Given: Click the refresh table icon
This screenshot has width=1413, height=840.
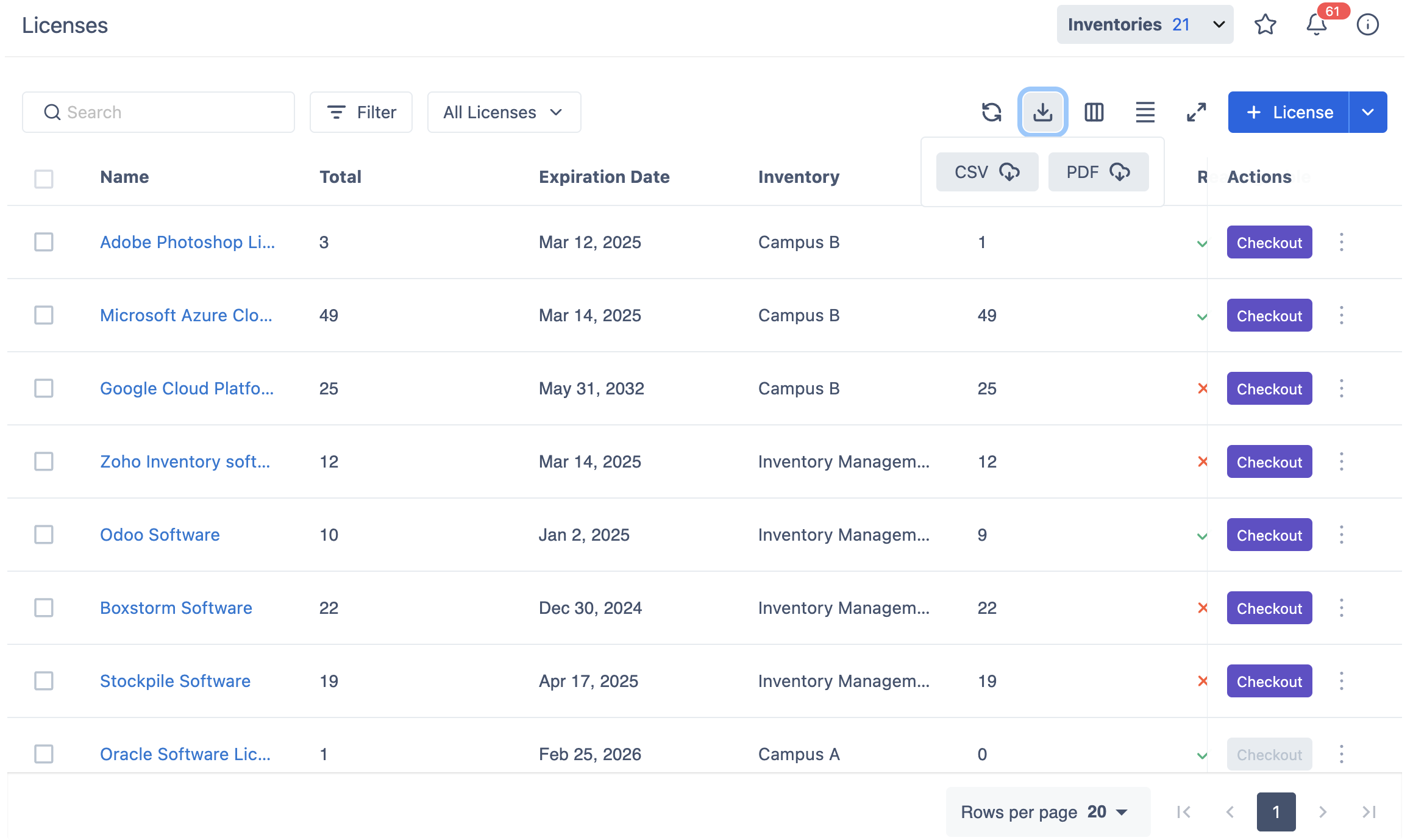Looking at the screenshot, I should click(x=992, y=112).
